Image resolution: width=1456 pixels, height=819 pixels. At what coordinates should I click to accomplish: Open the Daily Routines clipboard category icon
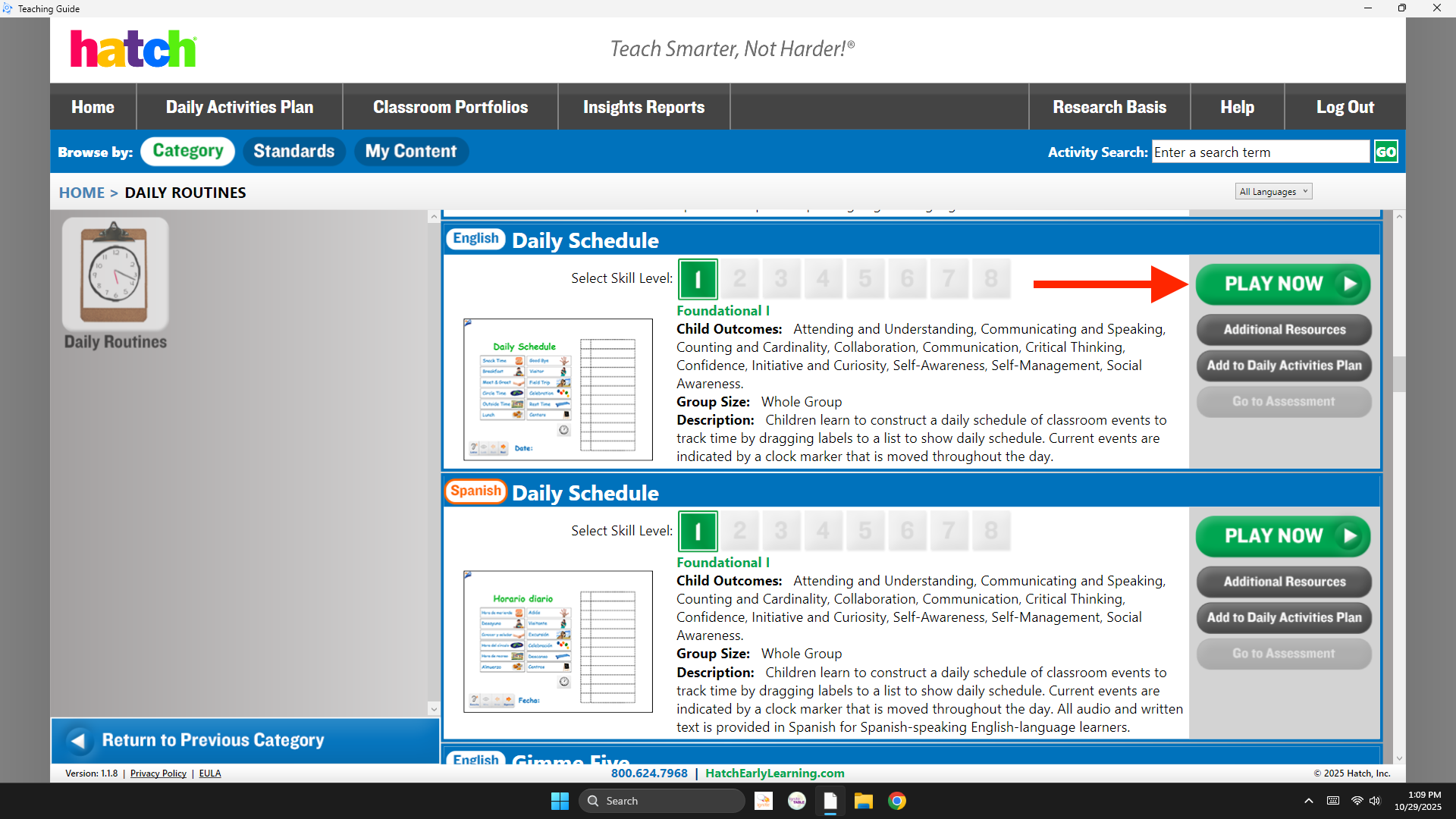(115, 274)
